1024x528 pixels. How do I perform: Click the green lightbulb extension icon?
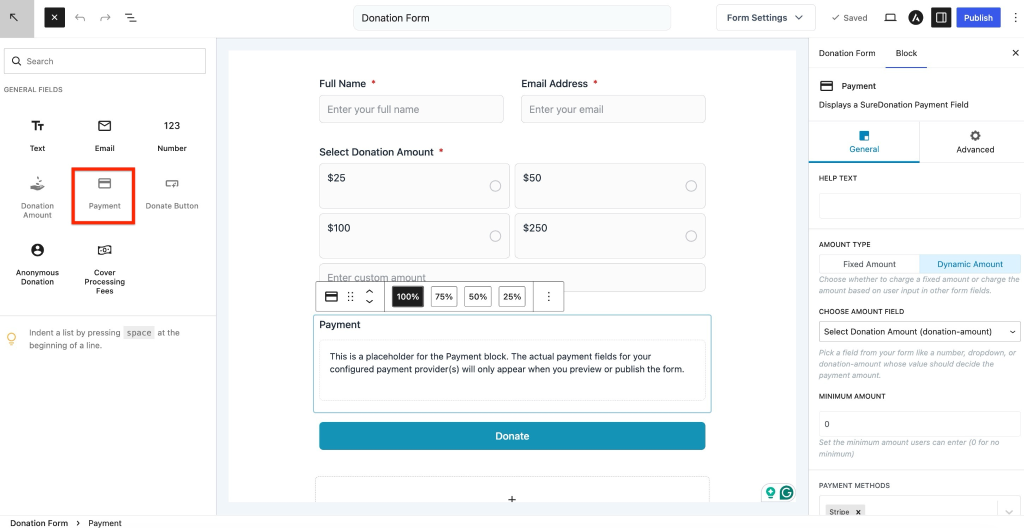pos(771,493)
